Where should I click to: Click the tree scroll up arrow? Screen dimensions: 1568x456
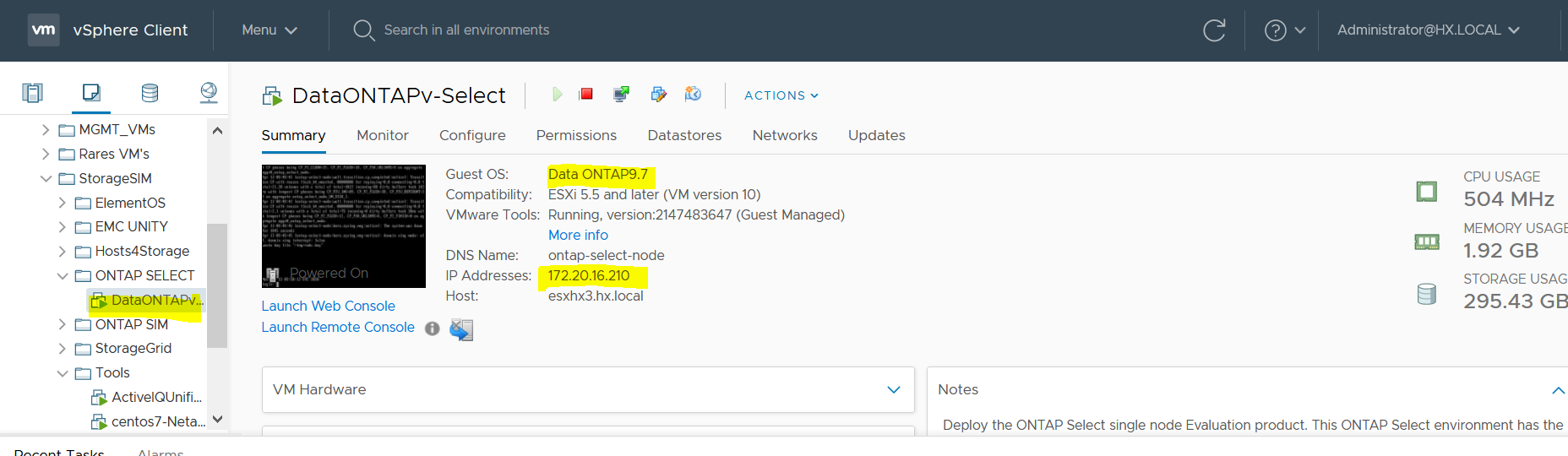(x=217, y=130)
